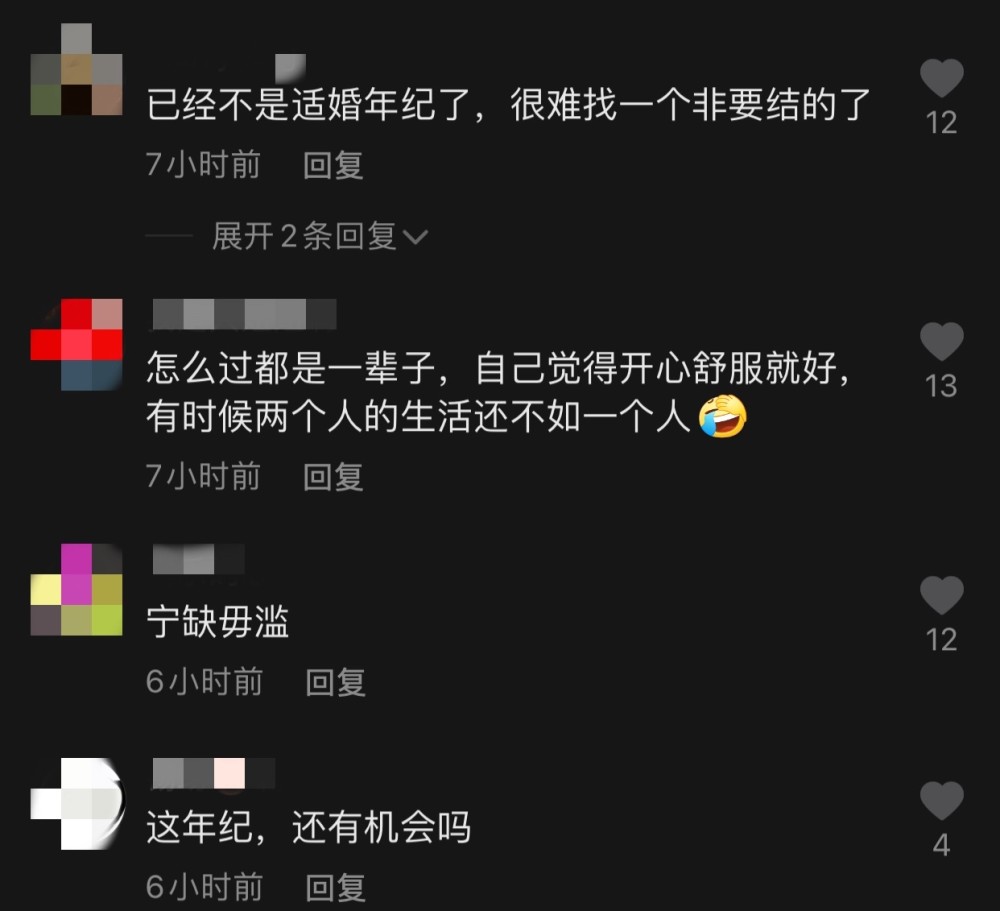The image size is (1000, 911).
Task: Reply to the 怎么过都是一辈子 comment
Action: click(x=333, y=477)
